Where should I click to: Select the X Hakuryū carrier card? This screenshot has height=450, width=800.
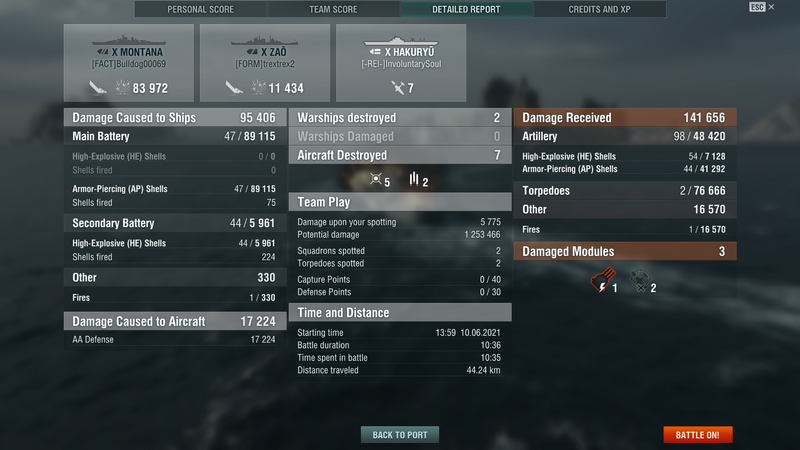(401, 63)
